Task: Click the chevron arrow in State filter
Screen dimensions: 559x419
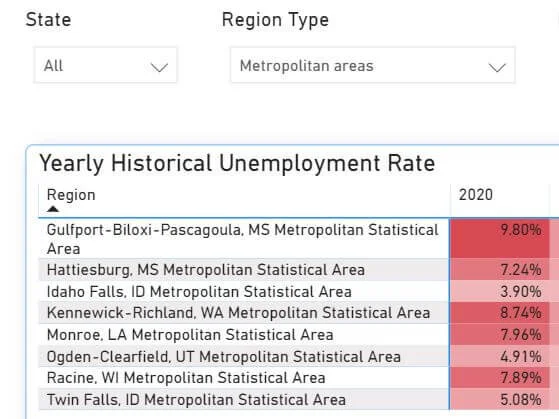Action: tap(159, 67)
